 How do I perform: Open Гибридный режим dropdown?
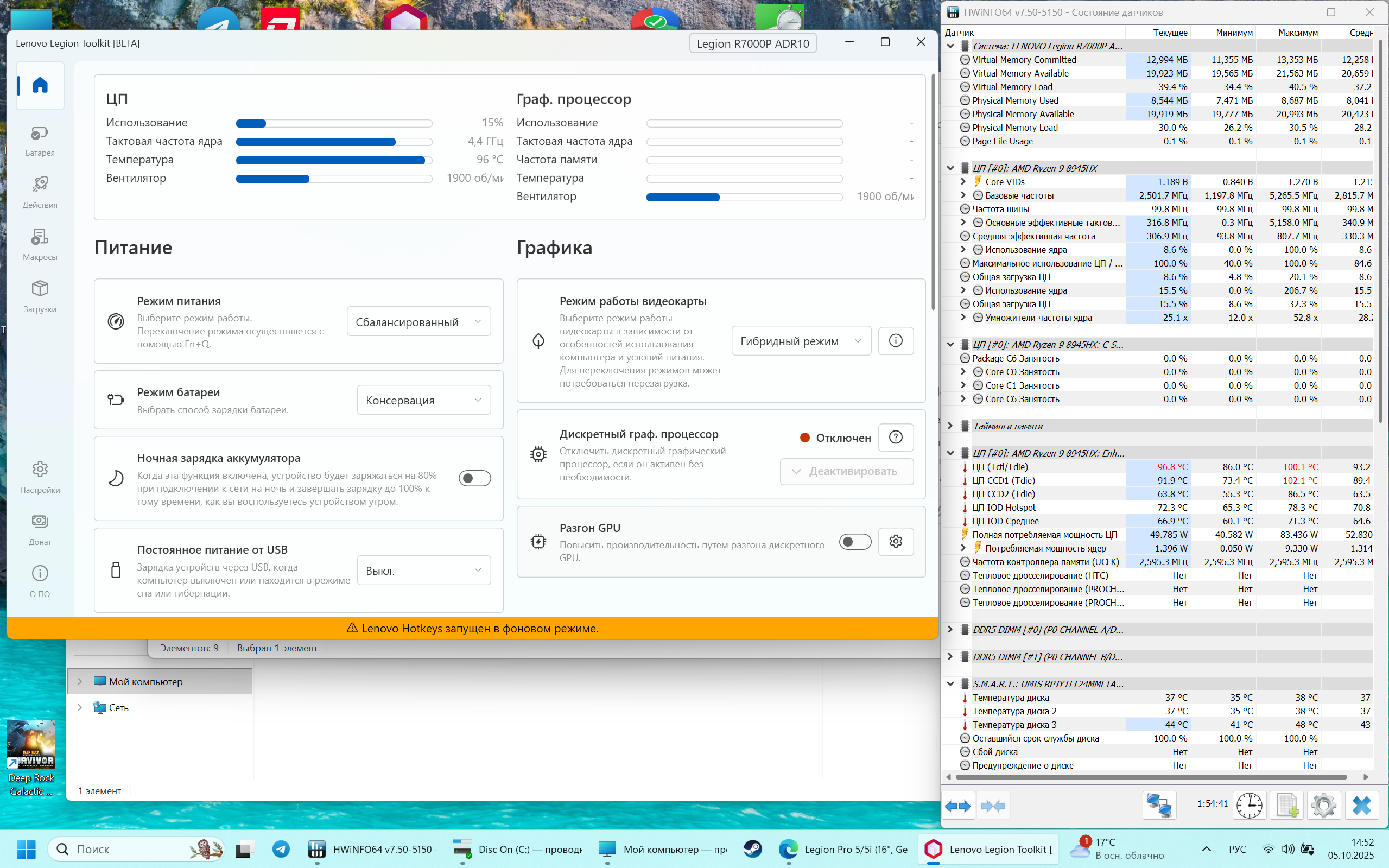pos(801,341)
